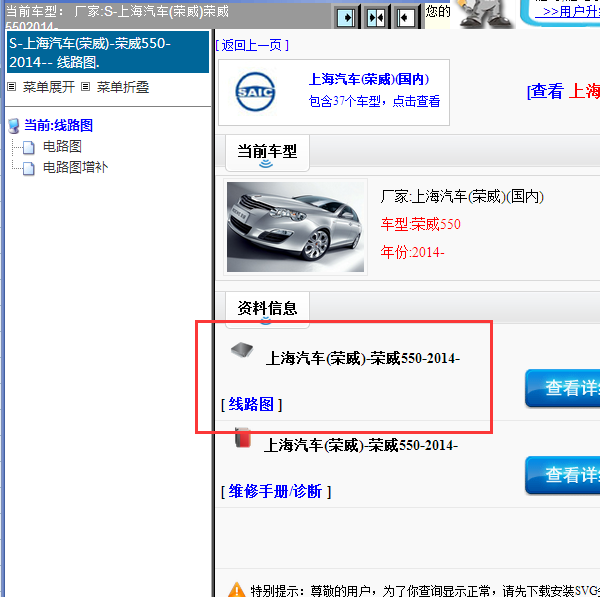The height and width of the screenshot is (597, 600).
Task: Click the blue header S-上海汽车(荣威)-荣威550-2014 线路图
Action: (x=108, y=52)
